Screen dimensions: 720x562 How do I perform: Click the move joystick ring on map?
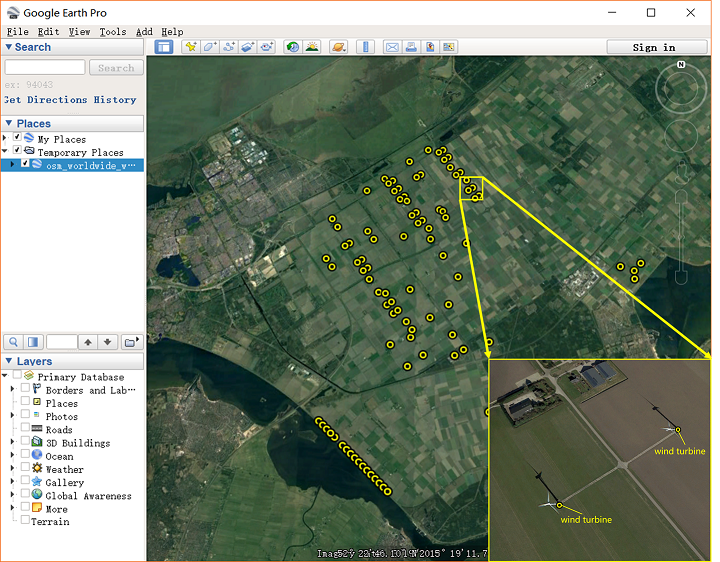682,136
